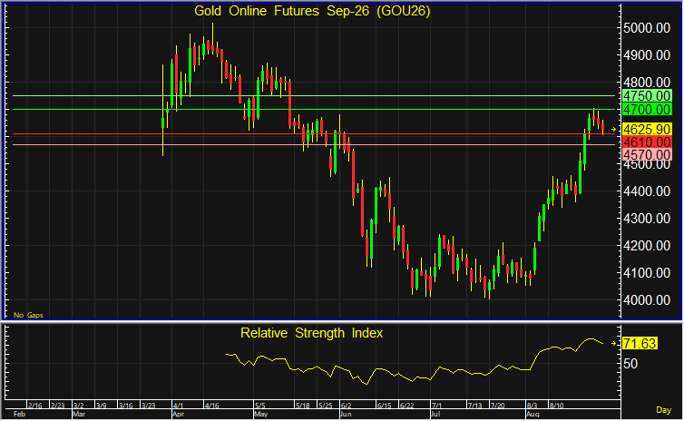Click the Aug month marker on timeline
This screenshot has width=684, height=421.
click(x=532, y=414)
